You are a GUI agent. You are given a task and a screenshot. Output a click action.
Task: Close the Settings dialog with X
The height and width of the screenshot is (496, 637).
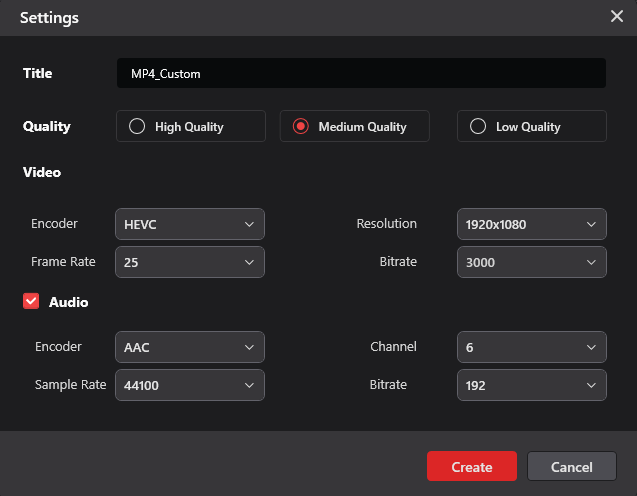pos(617,16)
